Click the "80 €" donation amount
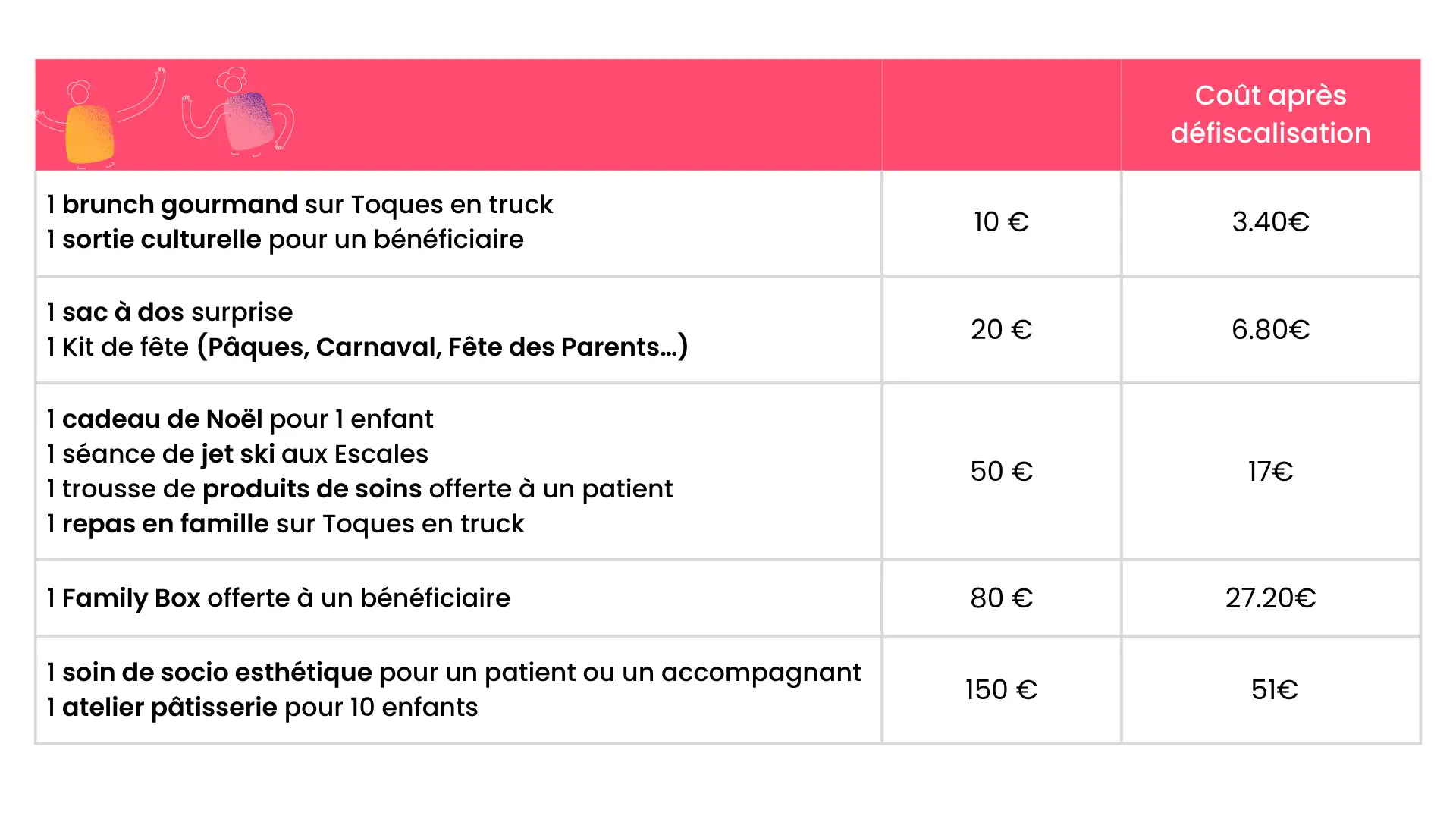 coord(1001,598)
